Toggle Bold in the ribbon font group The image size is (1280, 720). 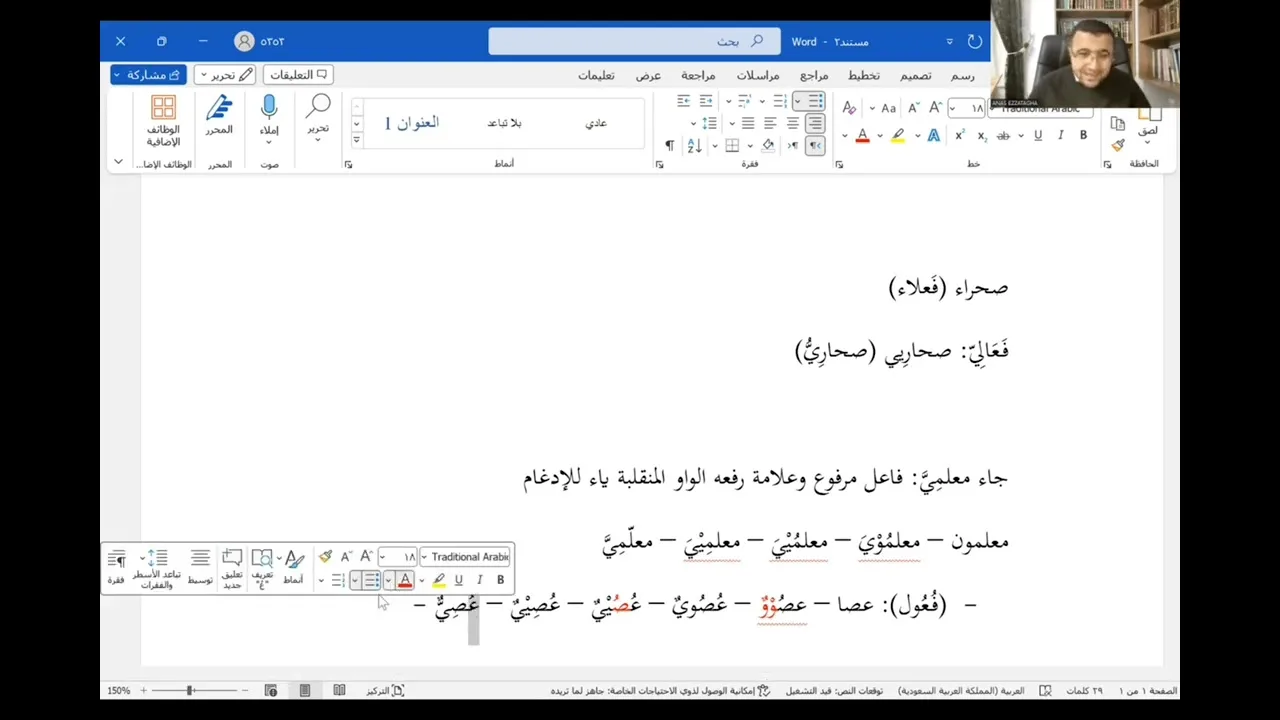pos(1083,135)
